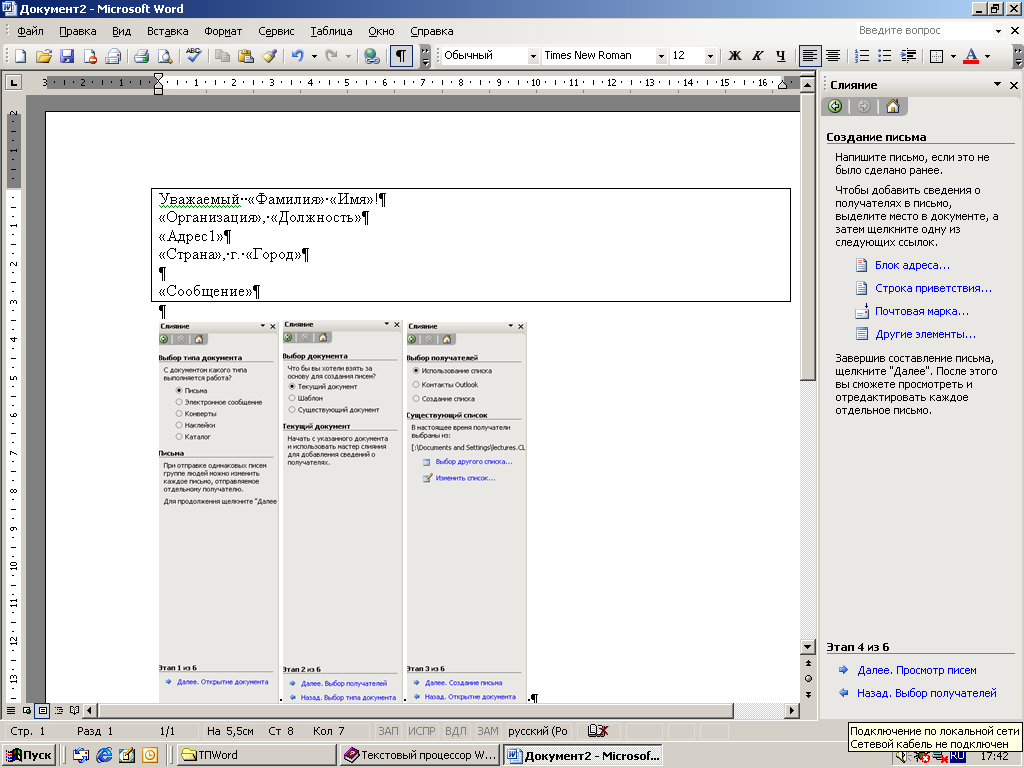Click the horizontal scrollbar thumb
The height and width of the screenshot is (768, 1024).
pos(415,710)
